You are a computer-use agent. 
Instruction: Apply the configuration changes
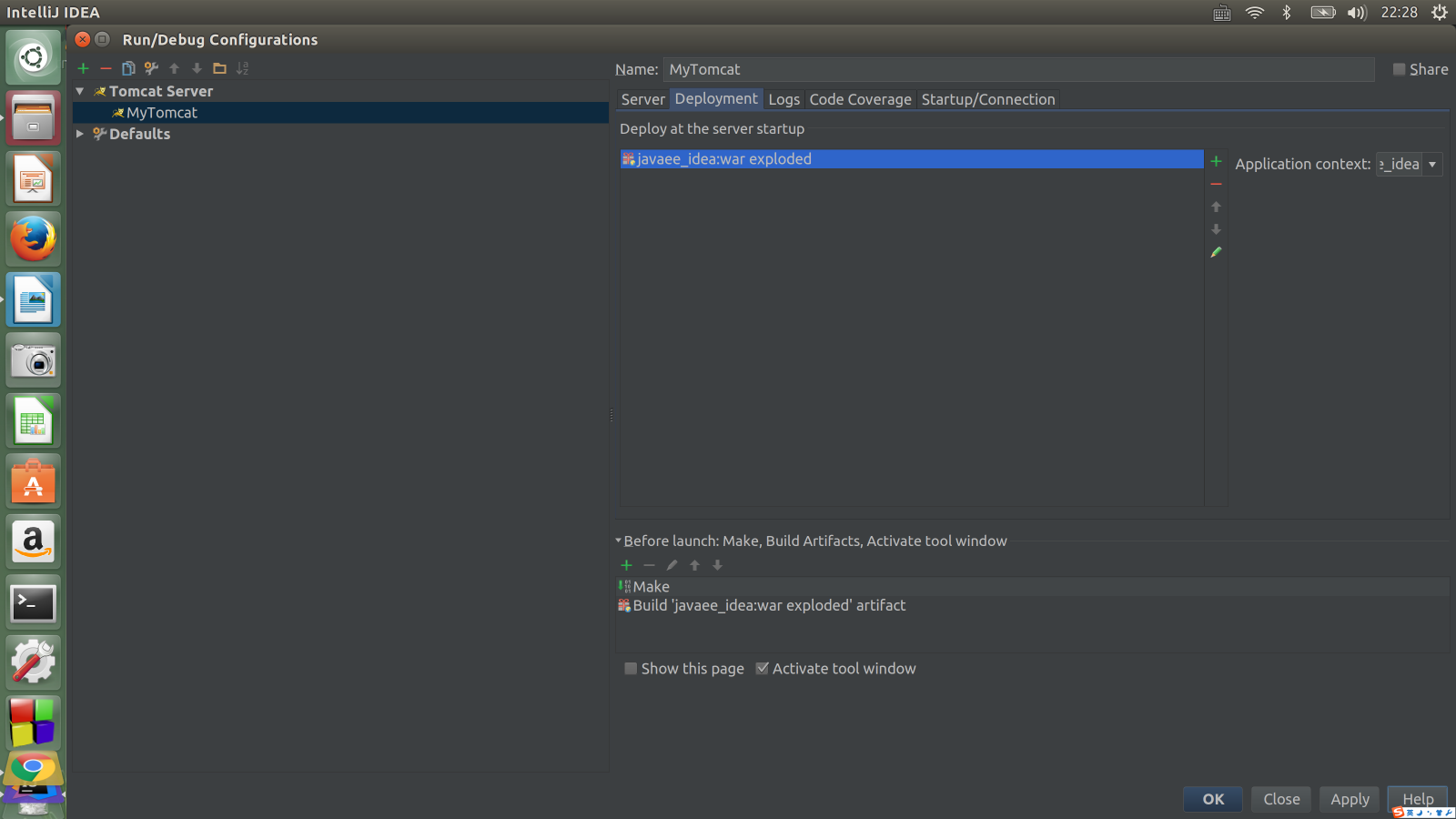(x=1350, y=799)
